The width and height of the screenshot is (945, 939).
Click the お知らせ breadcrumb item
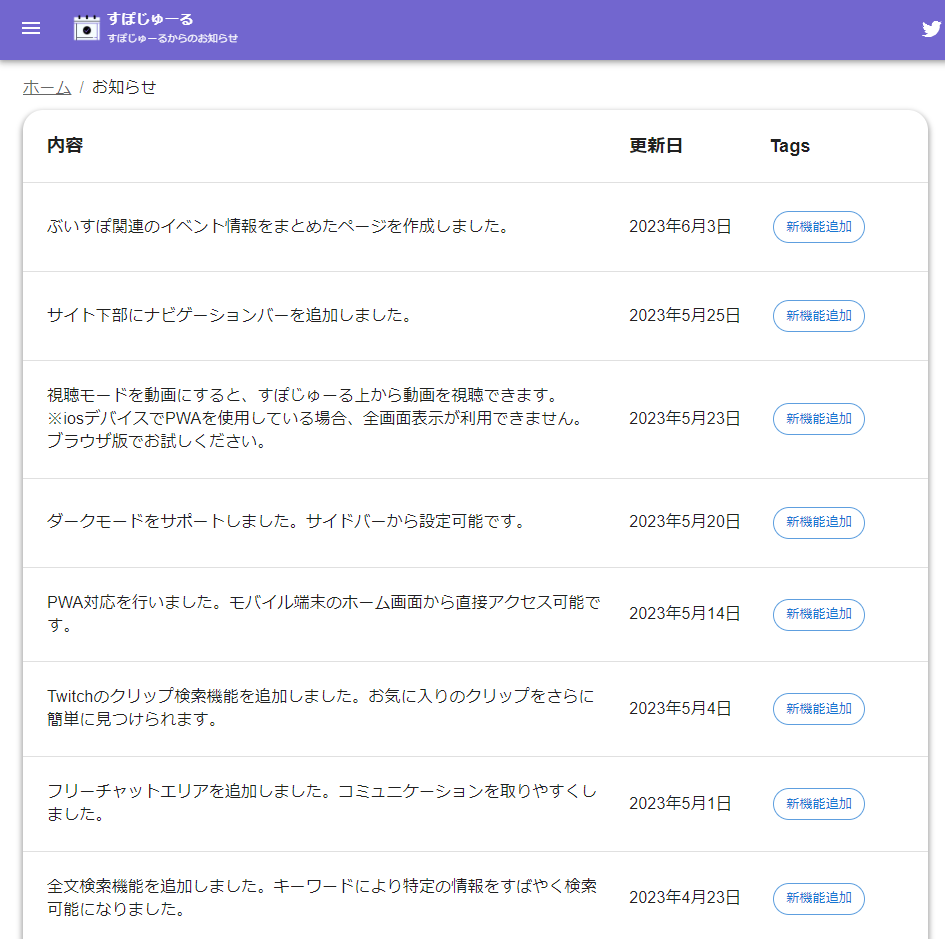coord(124,87)
